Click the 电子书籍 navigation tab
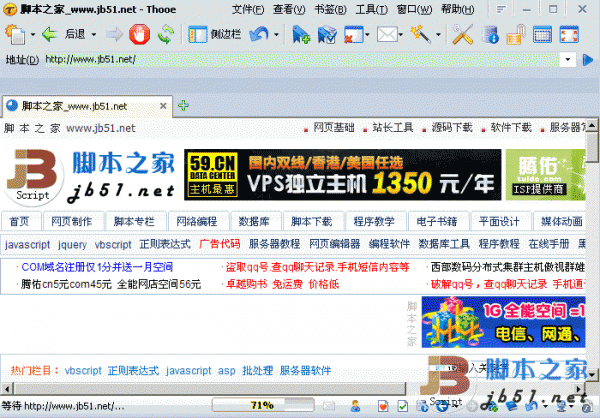 [437, 221]
